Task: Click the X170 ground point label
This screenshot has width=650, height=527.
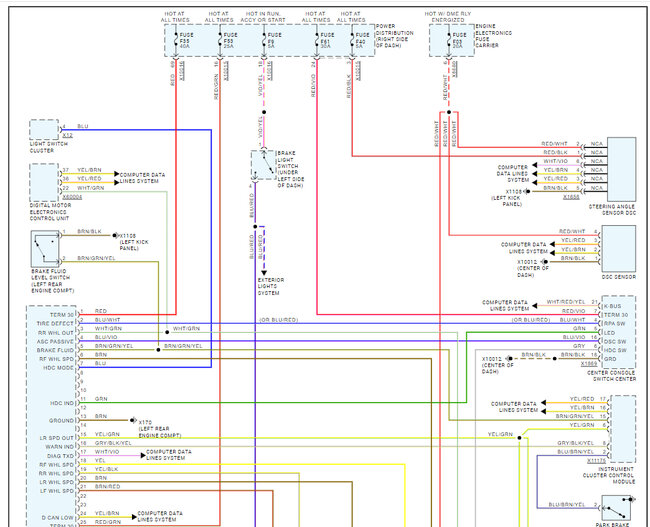Action: [x=145, y=422]
